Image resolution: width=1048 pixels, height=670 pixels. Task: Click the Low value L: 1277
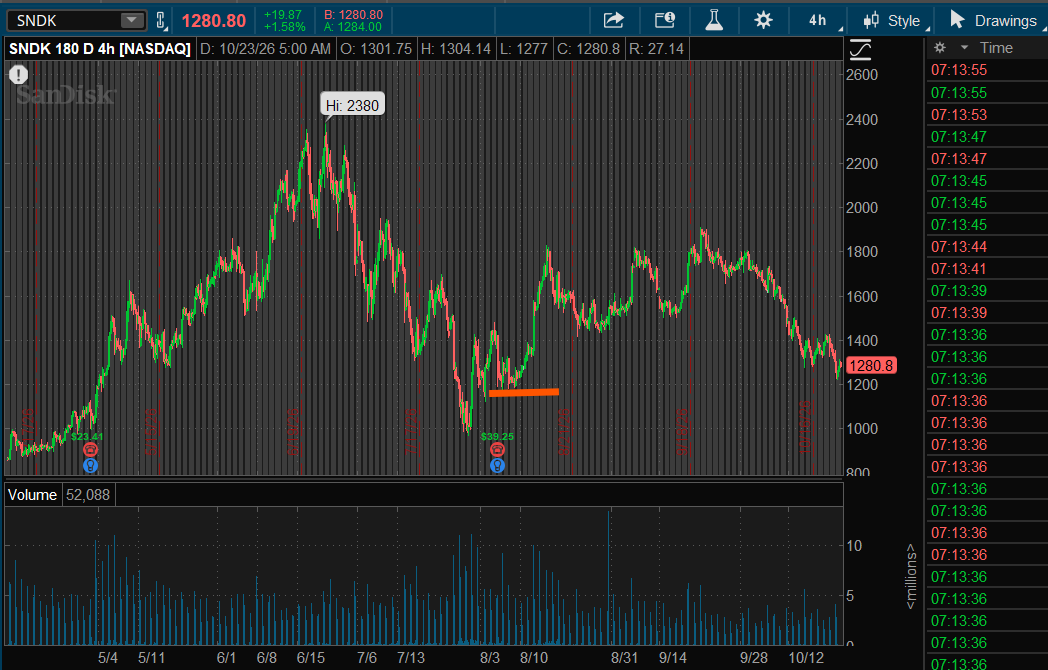(x=523, y=49)
